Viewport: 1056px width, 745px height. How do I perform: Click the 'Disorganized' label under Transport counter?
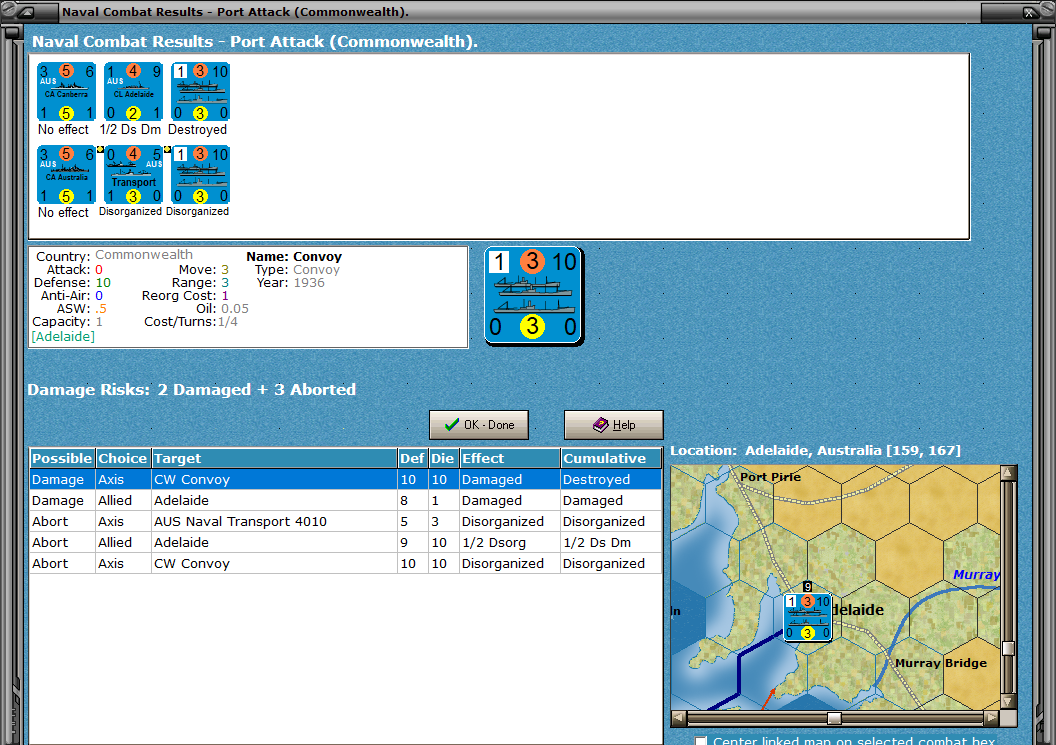click(x=130, y=212)
